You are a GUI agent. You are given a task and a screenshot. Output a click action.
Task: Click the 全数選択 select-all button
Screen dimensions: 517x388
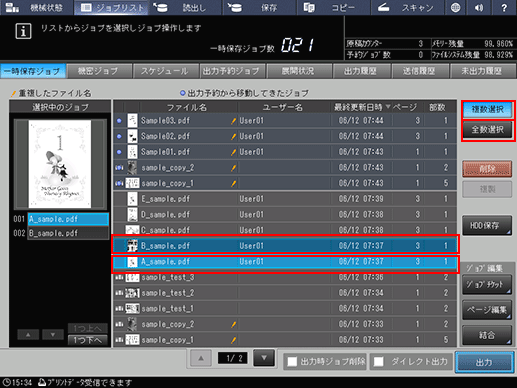click(487, 130)
